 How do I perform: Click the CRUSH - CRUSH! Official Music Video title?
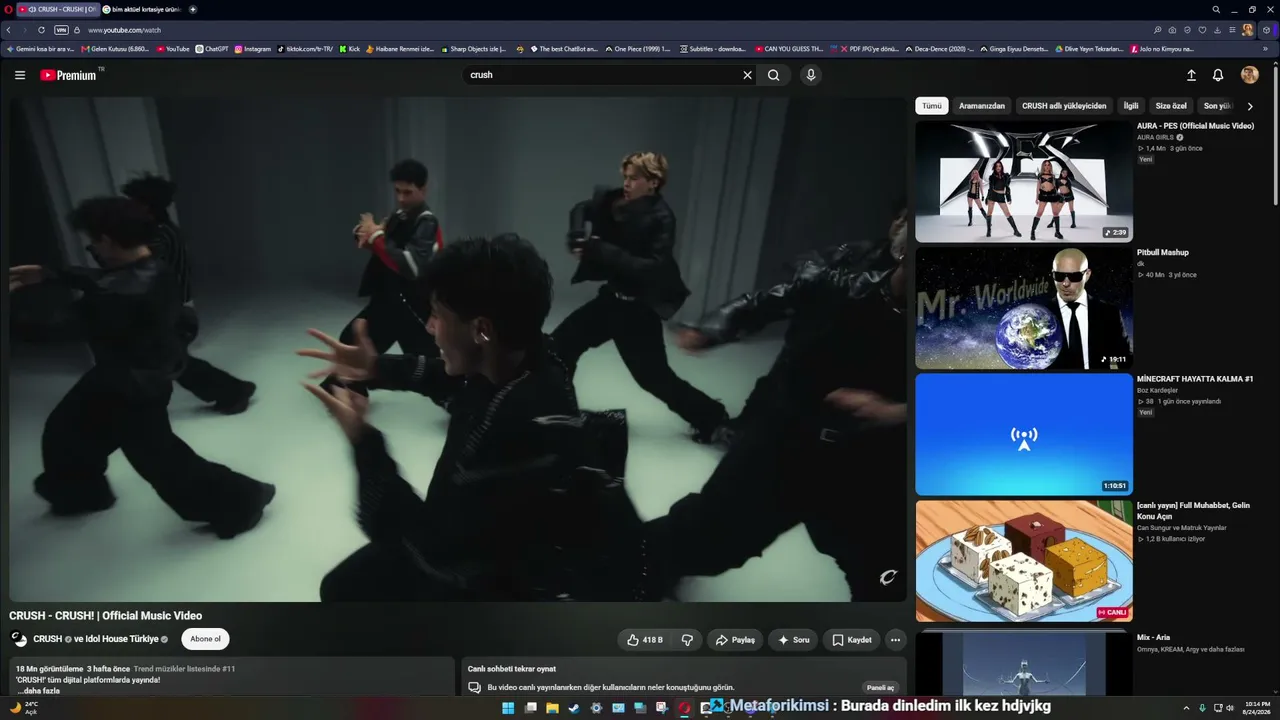[106, 616]
